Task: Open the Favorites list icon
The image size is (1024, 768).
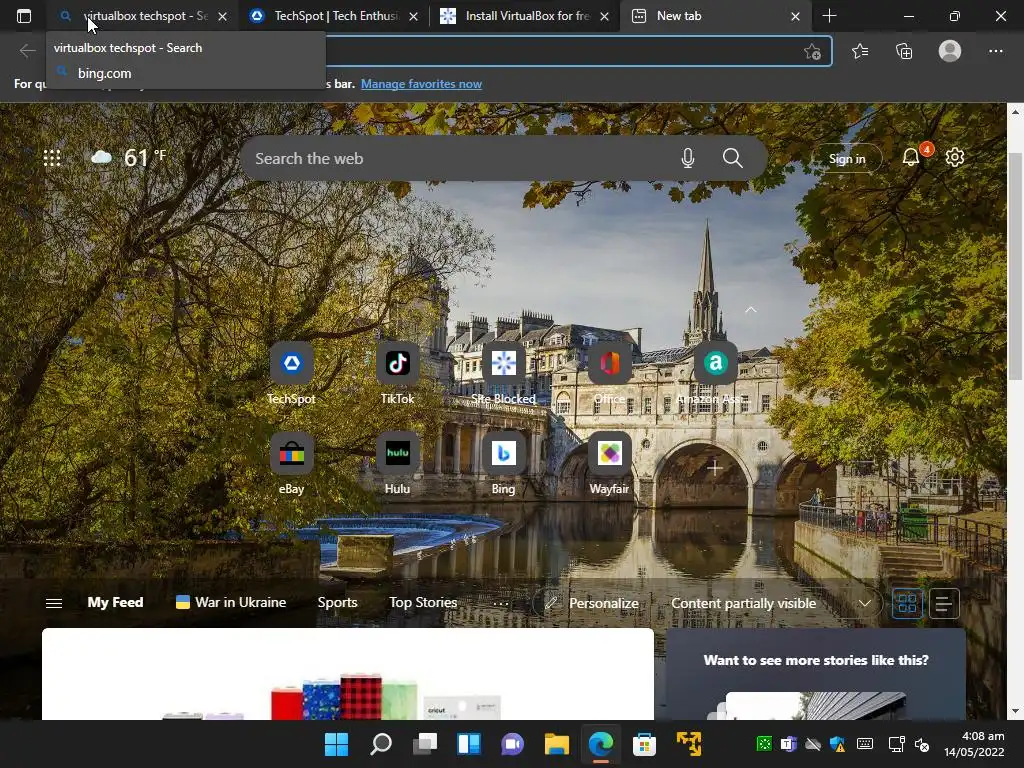Action: (x=860, y=51)
